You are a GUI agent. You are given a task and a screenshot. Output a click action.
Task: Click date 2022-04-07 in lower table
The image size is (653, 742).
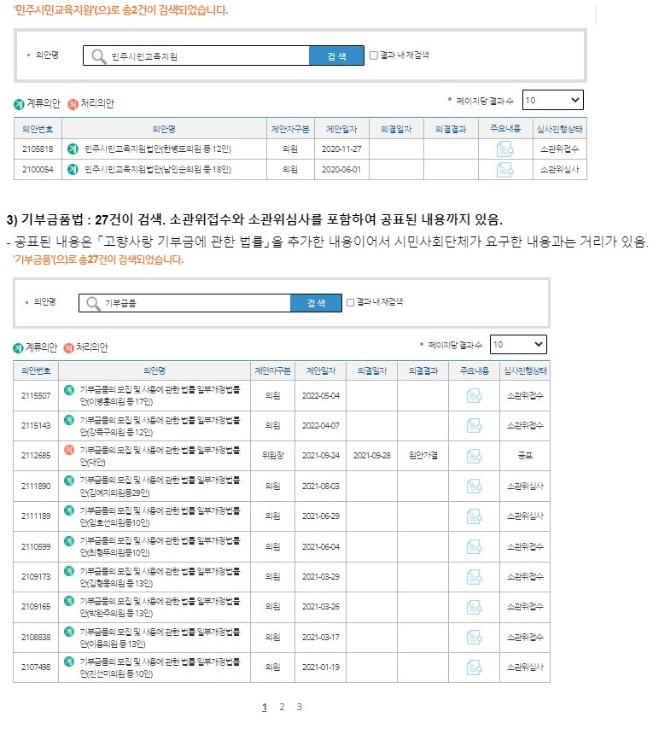[x=321, y=425]
